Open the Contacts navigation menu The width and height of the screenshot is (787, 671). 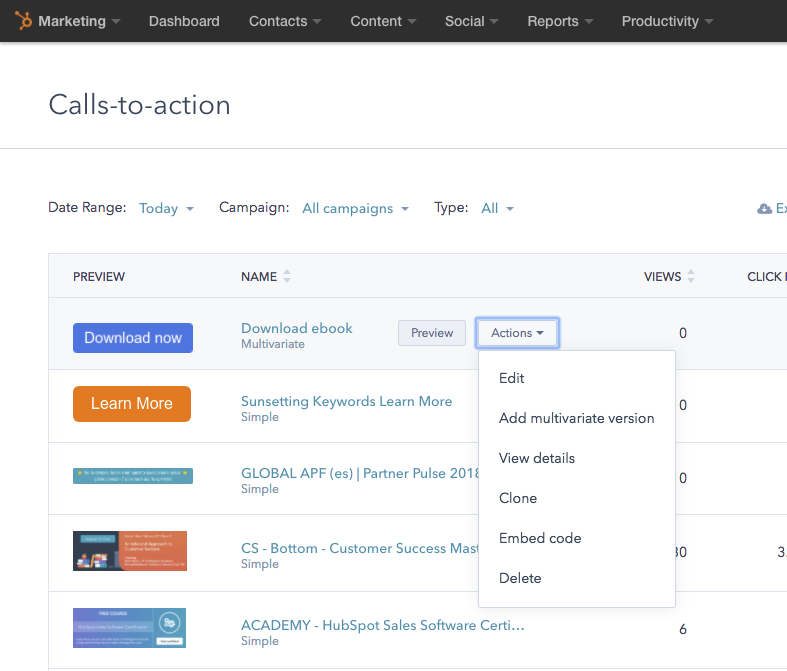(285, 21)
